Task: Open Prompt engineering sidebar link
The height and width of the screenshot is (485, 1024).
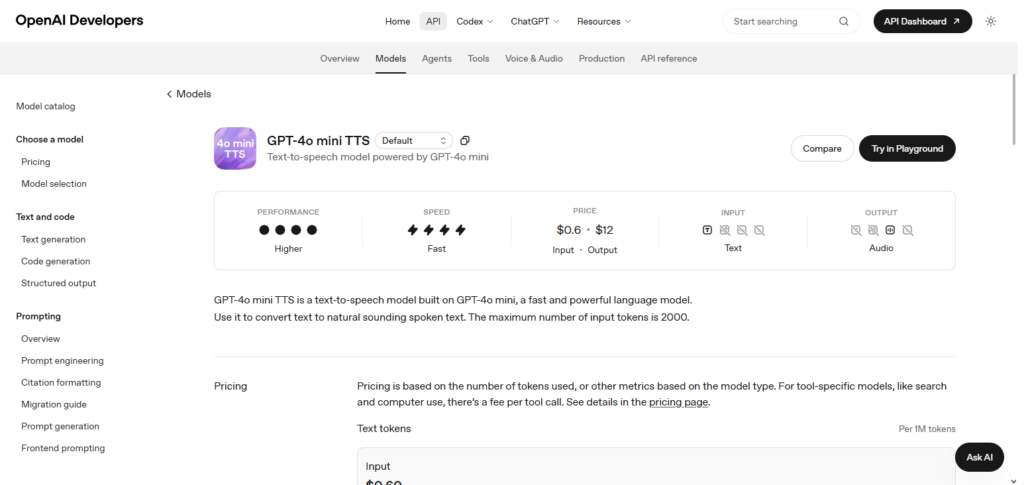Action: point(63,361)
